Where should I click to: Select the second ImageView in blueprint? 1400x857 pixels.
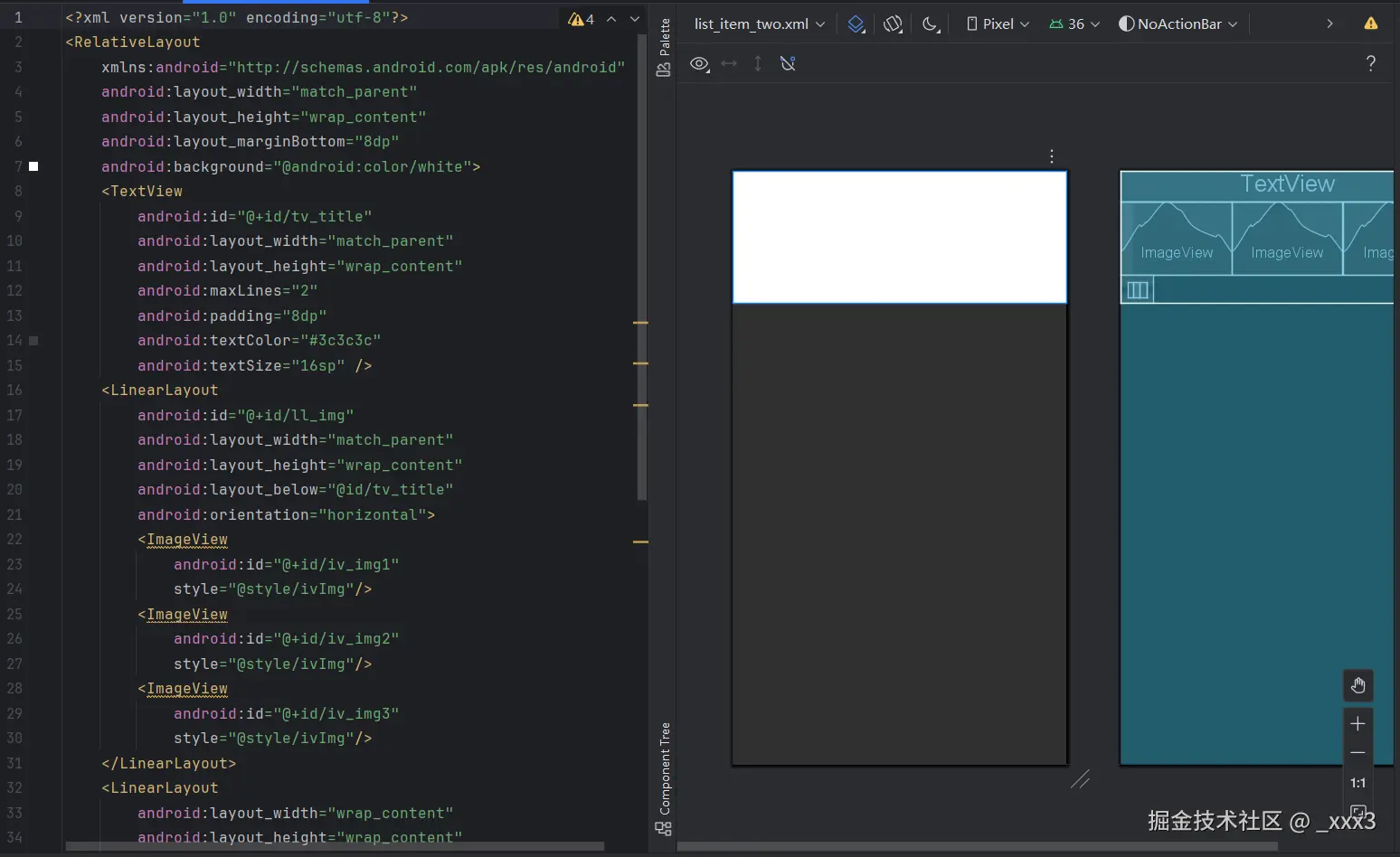tap(1287, 238)
